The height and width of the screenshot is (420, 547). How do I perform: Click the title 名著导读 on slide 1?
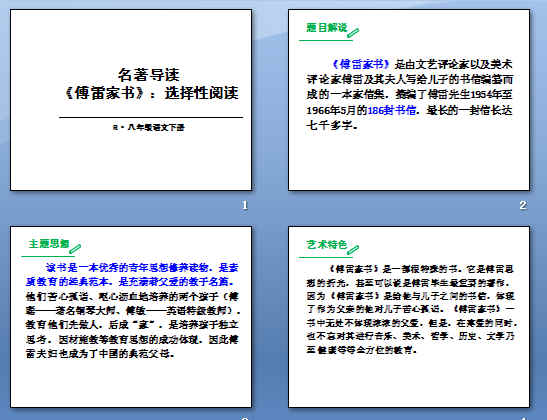pos(149,75)
